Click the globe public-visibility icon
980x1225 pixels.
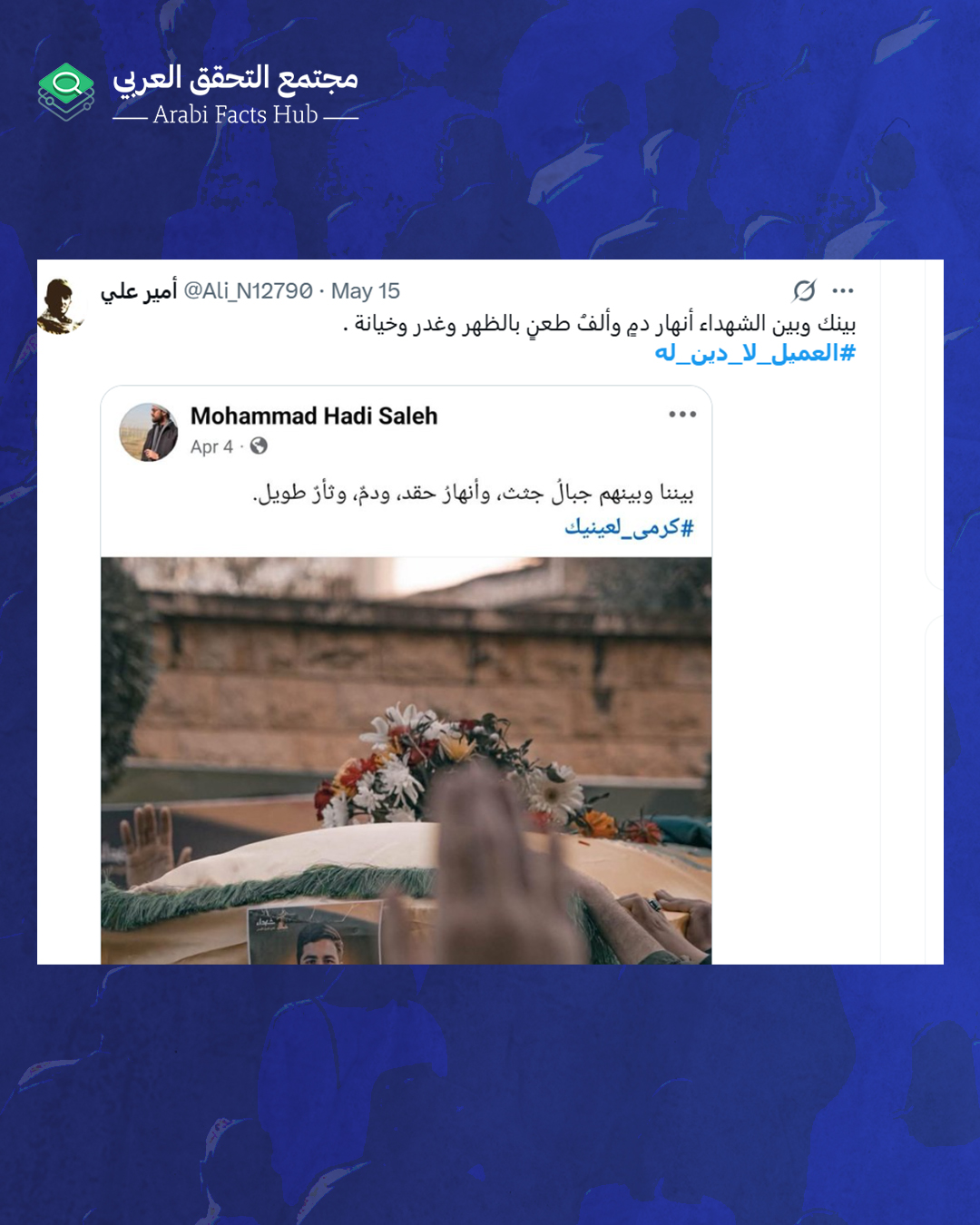tap(259, 446)
